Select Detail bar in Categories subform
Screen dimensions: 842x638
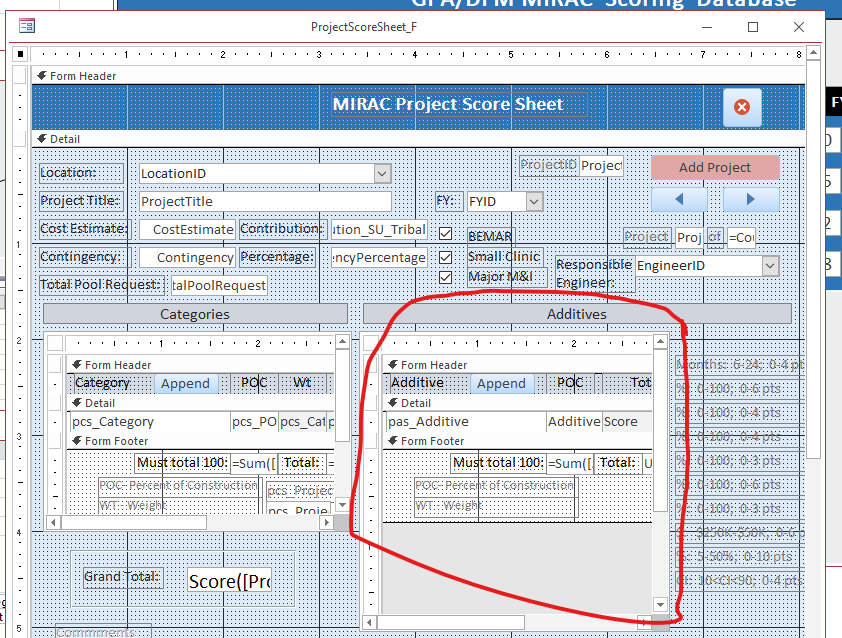(x=200, y=403)
